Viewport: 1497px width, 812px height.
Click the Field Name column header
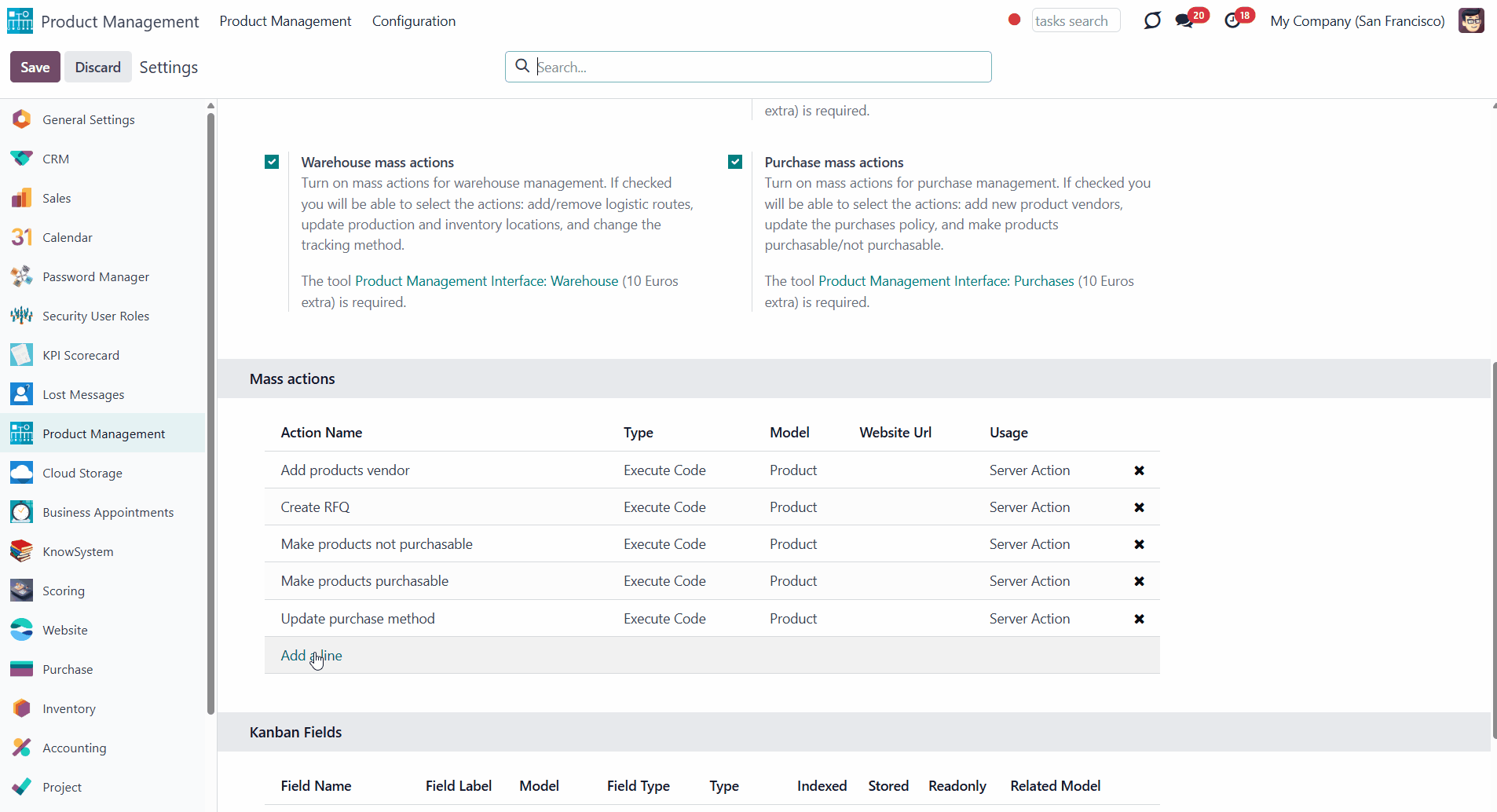(x=316, y=786)
